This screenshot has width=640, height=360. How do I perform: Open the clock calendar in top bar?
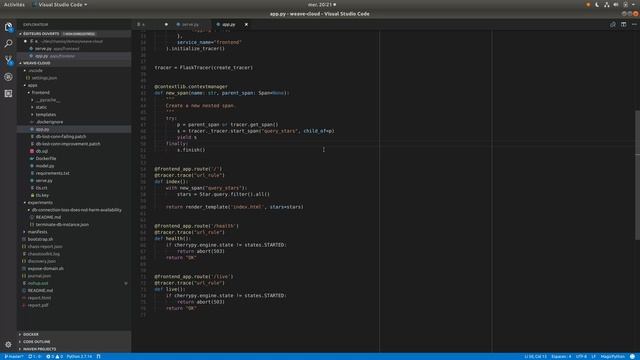[322, 4]
